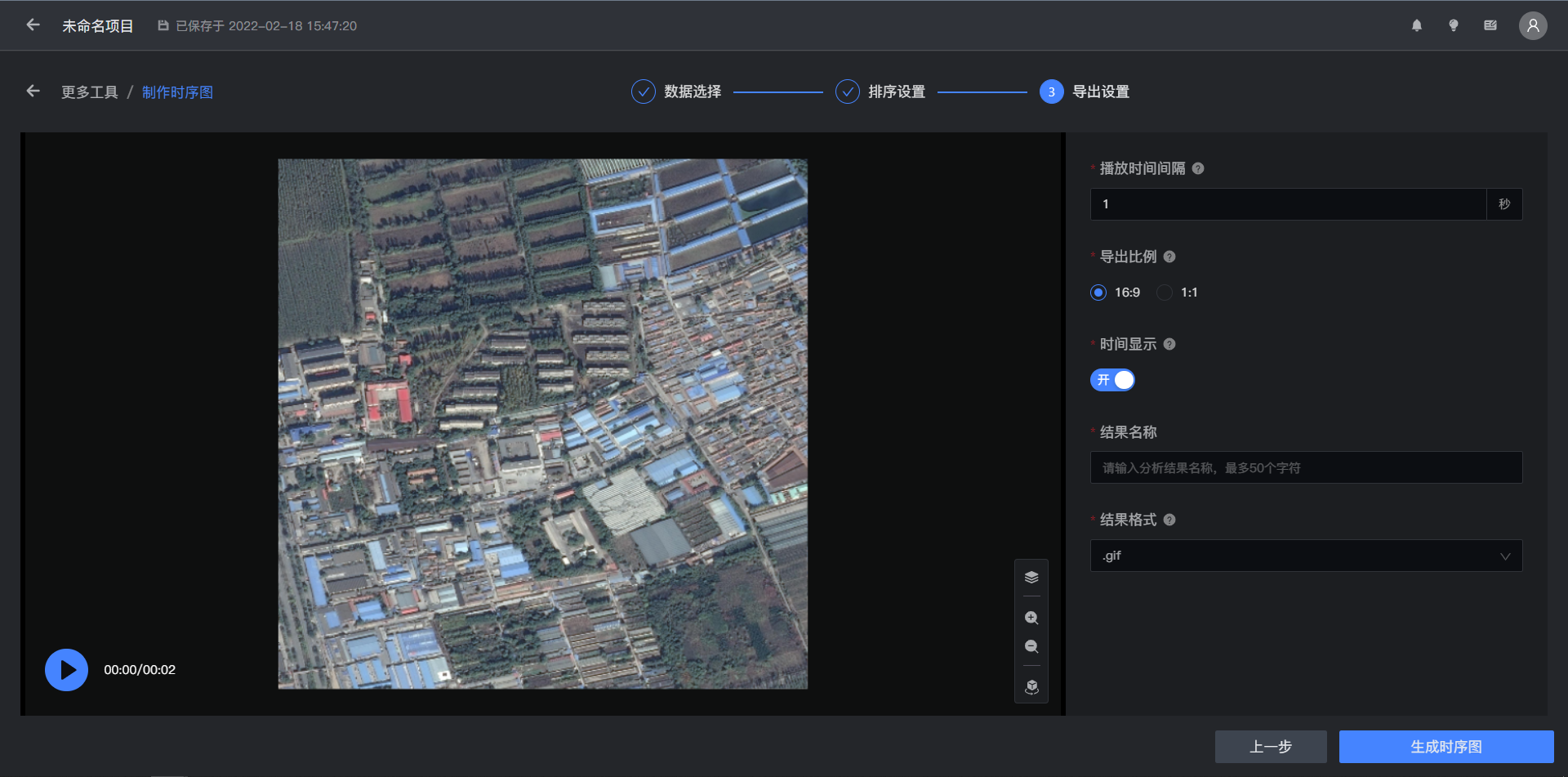Click the top-left project back arrow
The width and height of the screenshot is (1568, 777).
[33, 25]
